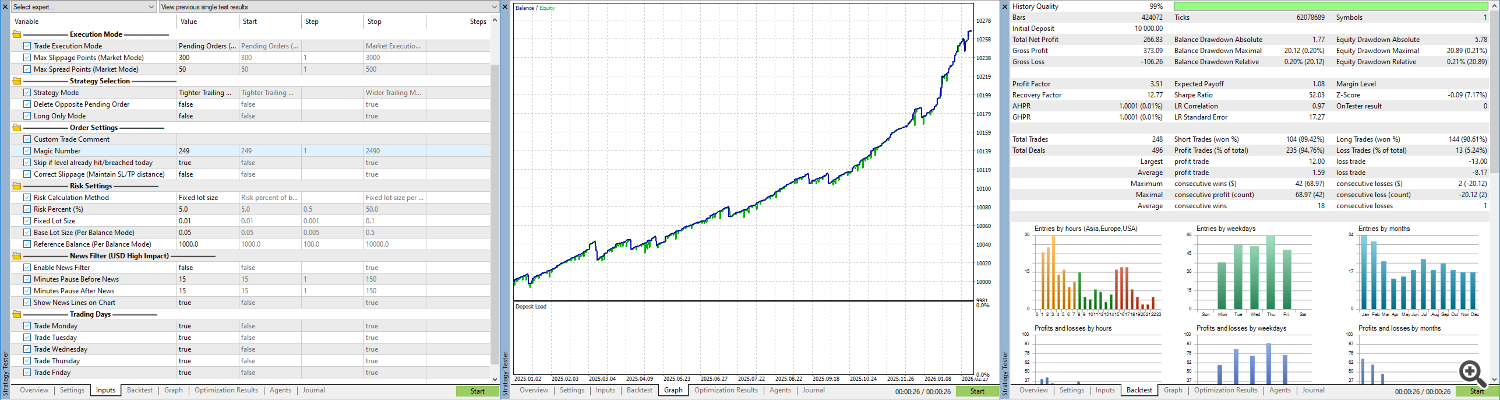Open Journal tab in the Inputs panel

click(313, 390)
